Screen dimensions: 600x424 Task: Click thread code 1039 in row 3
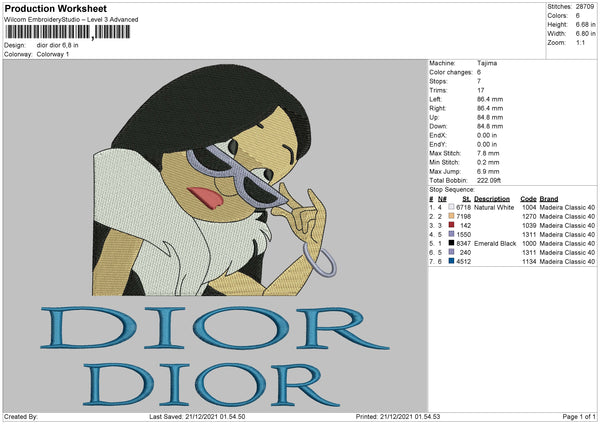(529, 225)
